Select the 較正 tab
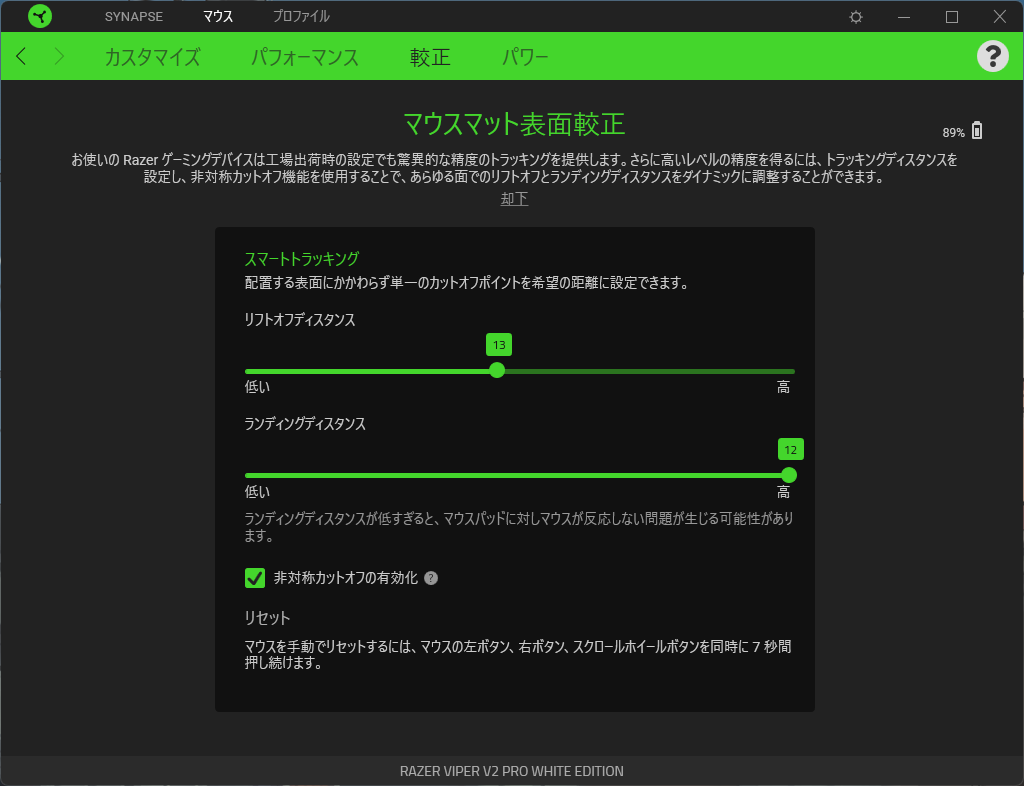 (x=430, y=57)
